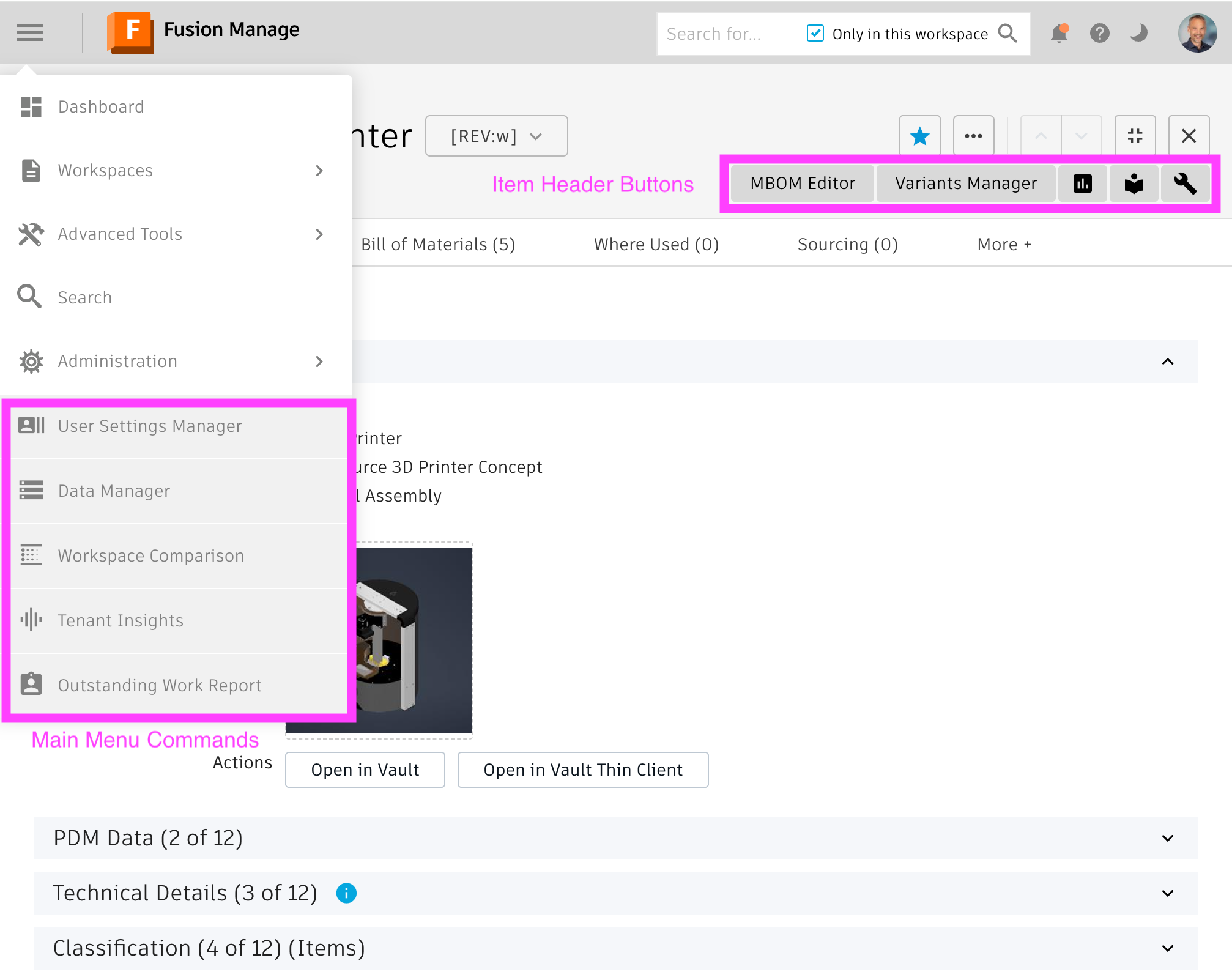Expand the PDM Data section
This screenshot has width=1232, height=980.
coord(1167,838)
